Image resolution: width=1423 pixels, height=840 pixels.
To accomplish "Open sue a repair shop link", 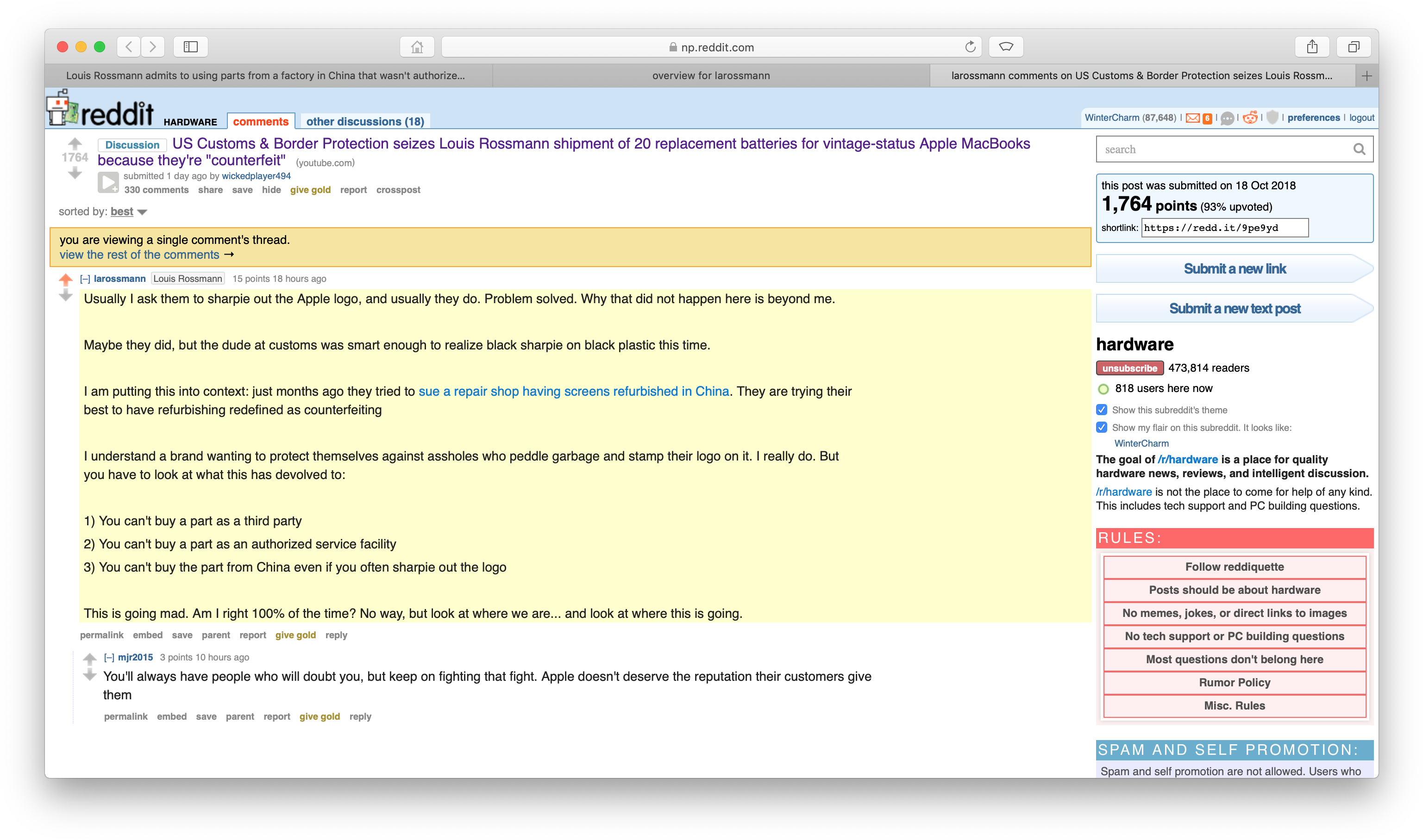I will (x=574, y=392).
